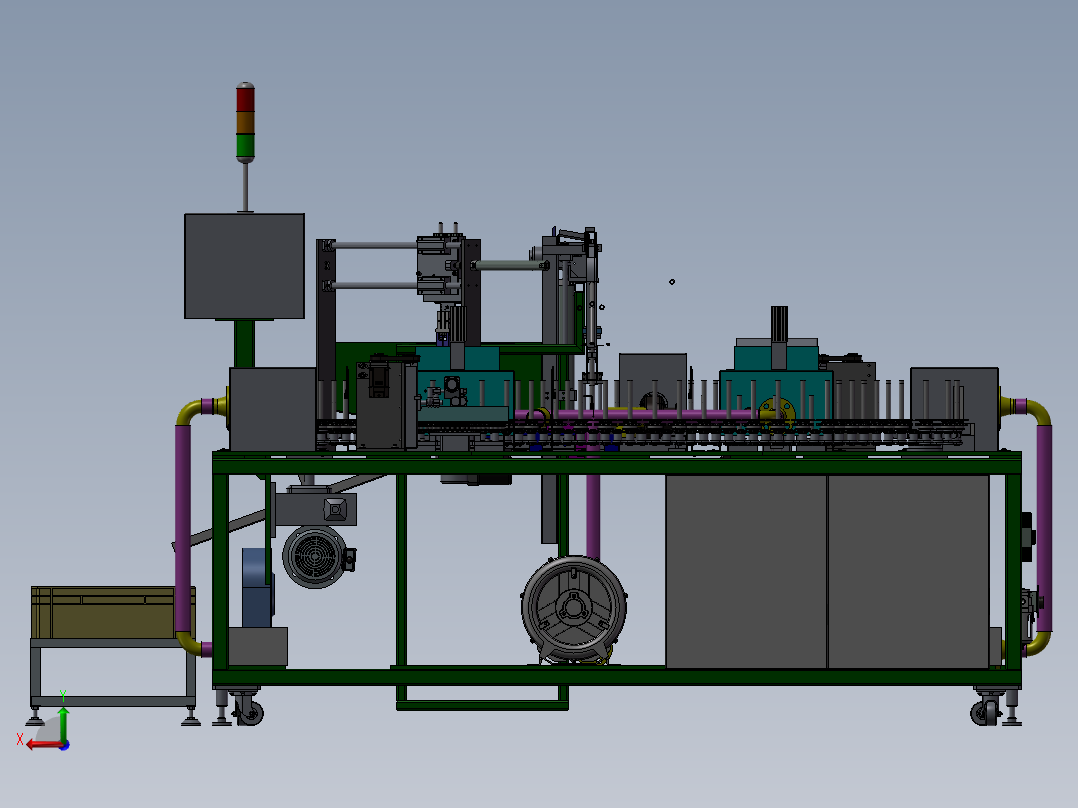Select the ring blower under the table
Screen dimensions: 1078x808
573,609
